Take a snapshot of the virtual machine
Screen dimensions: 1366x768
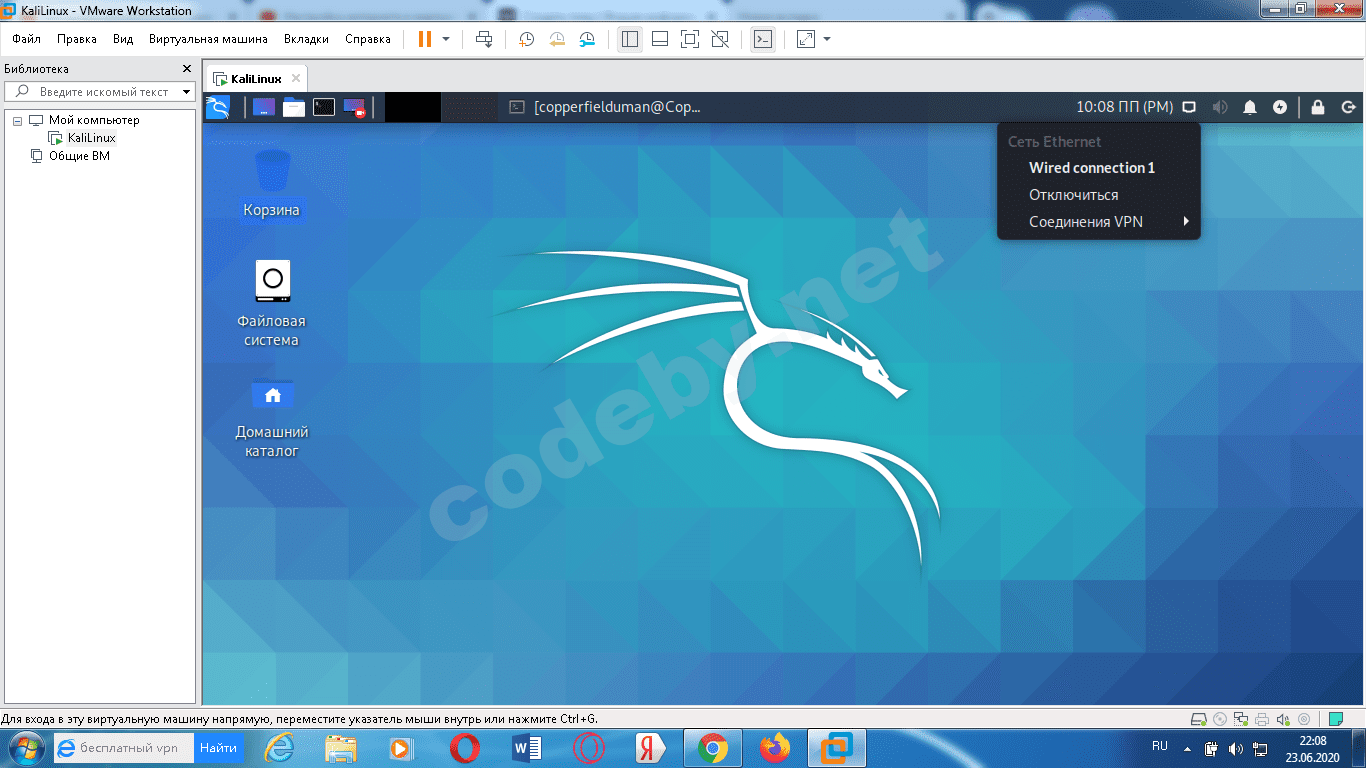[x=526, y=39]
